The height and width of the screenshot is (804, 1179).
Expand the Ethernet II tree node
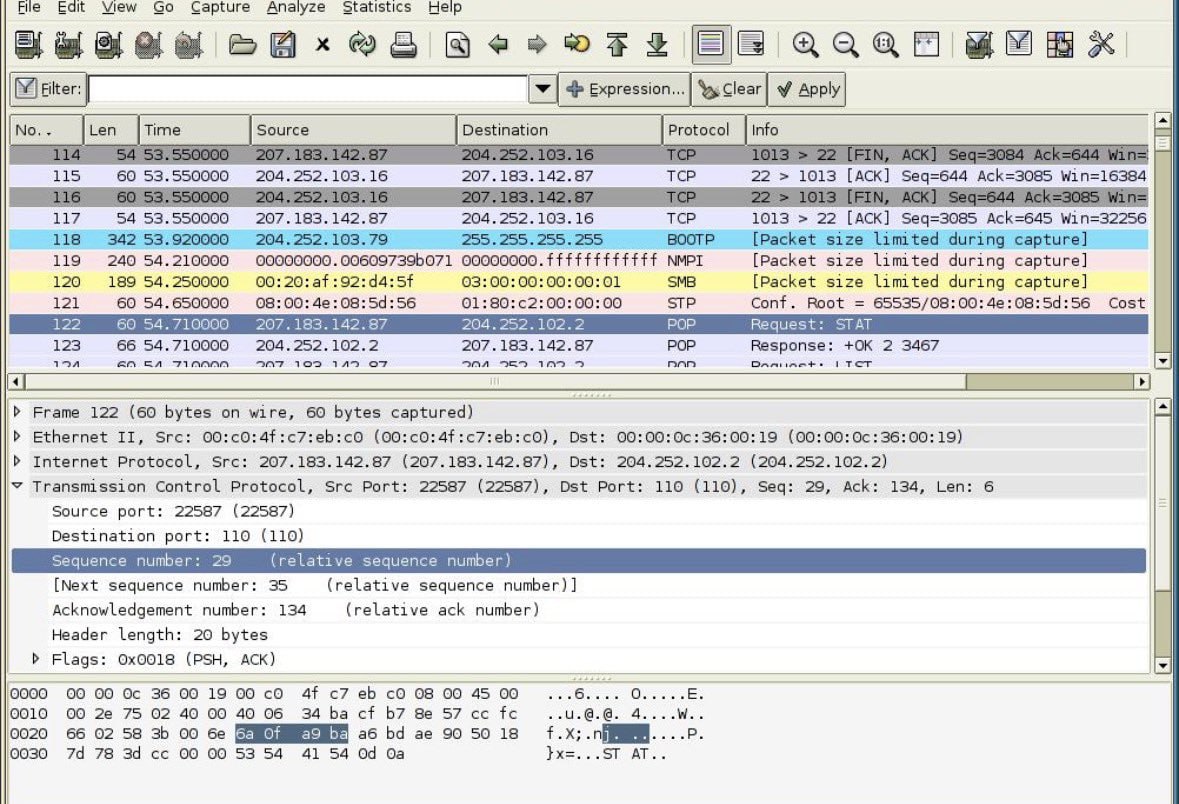(17, 436)
